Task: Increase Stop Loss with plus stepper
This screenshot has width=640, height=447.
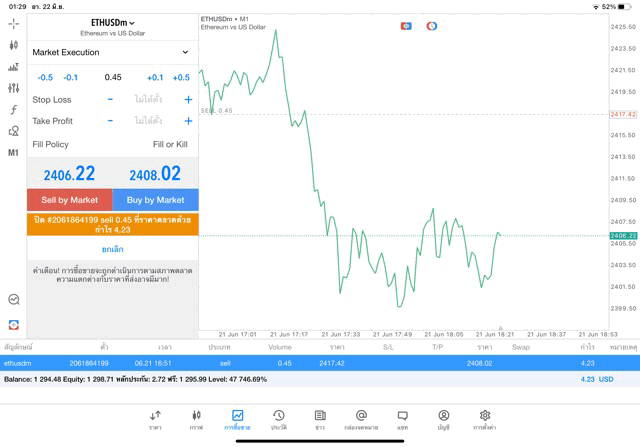Action: pyautogui.click(x=188, y=100)
